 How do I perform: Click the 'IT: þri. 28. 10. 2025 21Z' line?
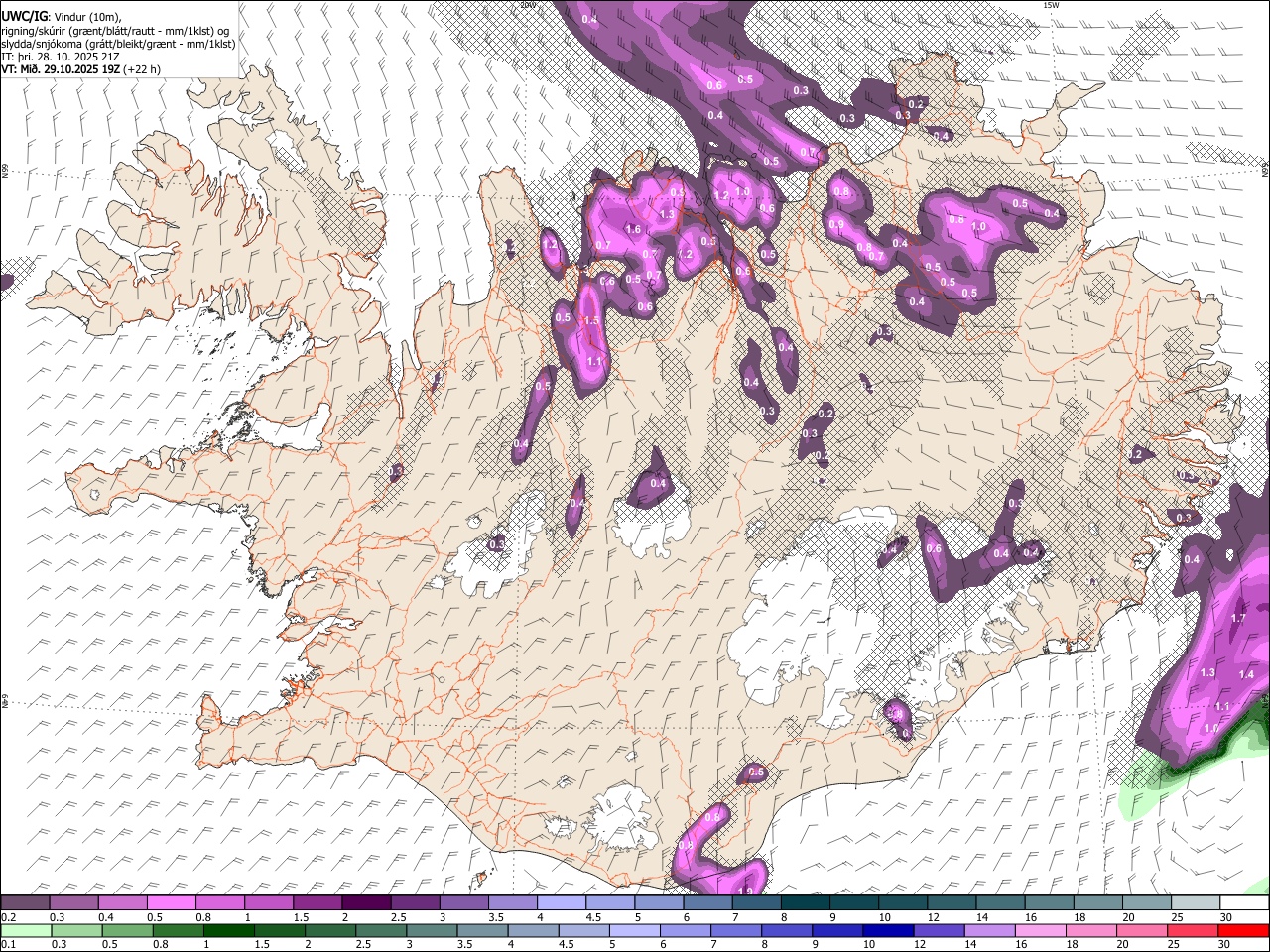point(60,57)
